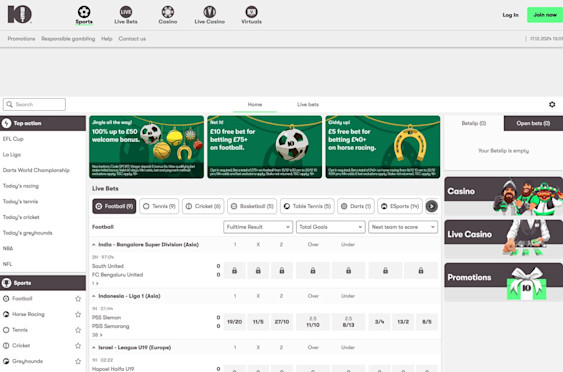563x372 pixels.
Task: Open the Virtuals header icon
Action: pos(251,12)
